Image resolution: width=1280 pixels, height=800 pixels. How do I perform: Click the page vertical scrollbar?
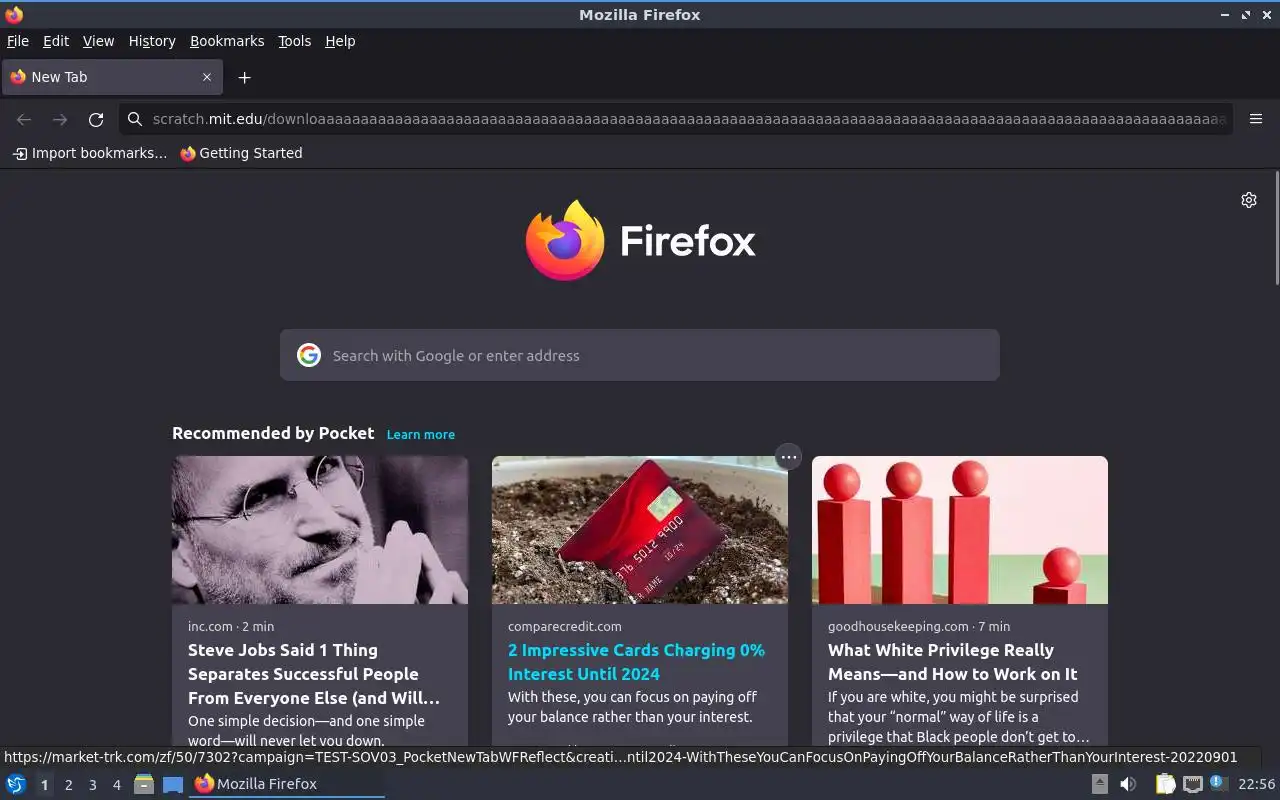pos(1276,228)
